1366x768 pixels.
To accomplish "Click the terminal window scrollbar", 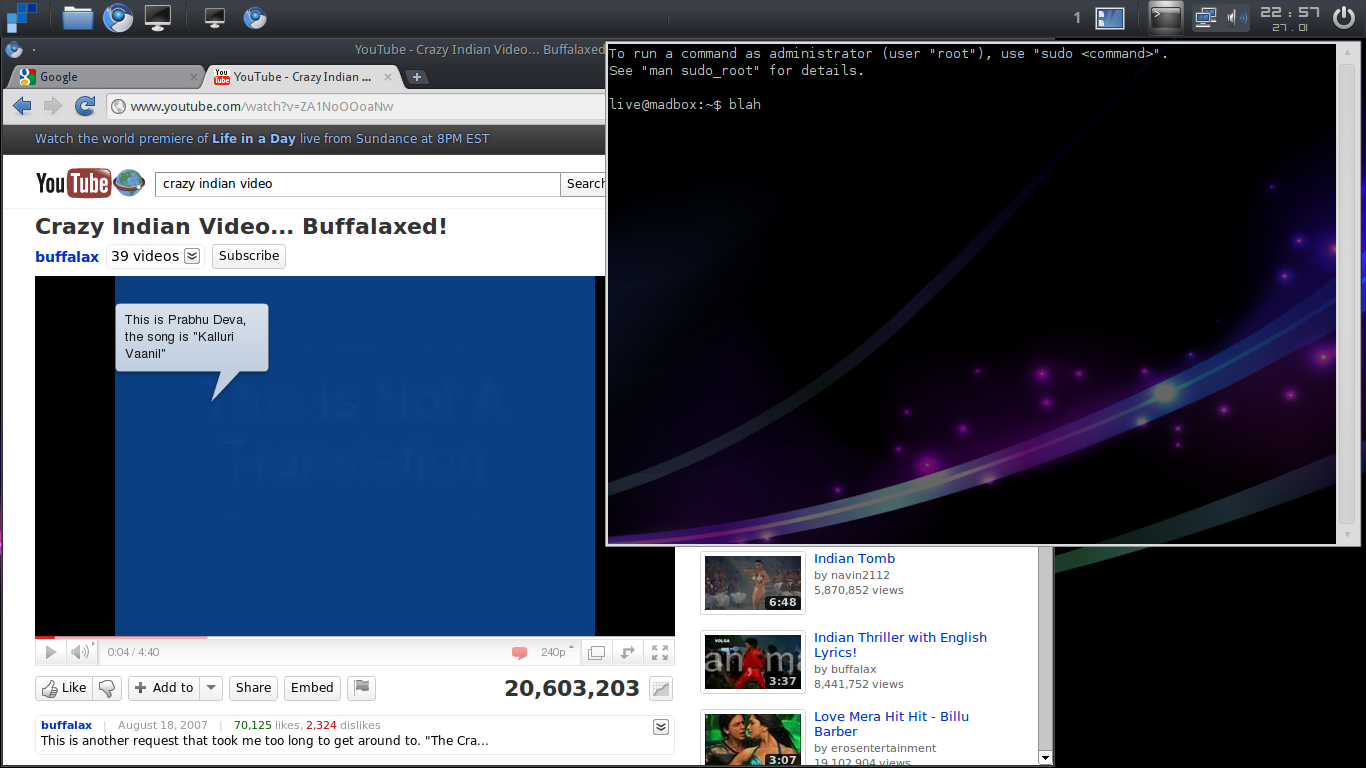I will pos(1348,294).
